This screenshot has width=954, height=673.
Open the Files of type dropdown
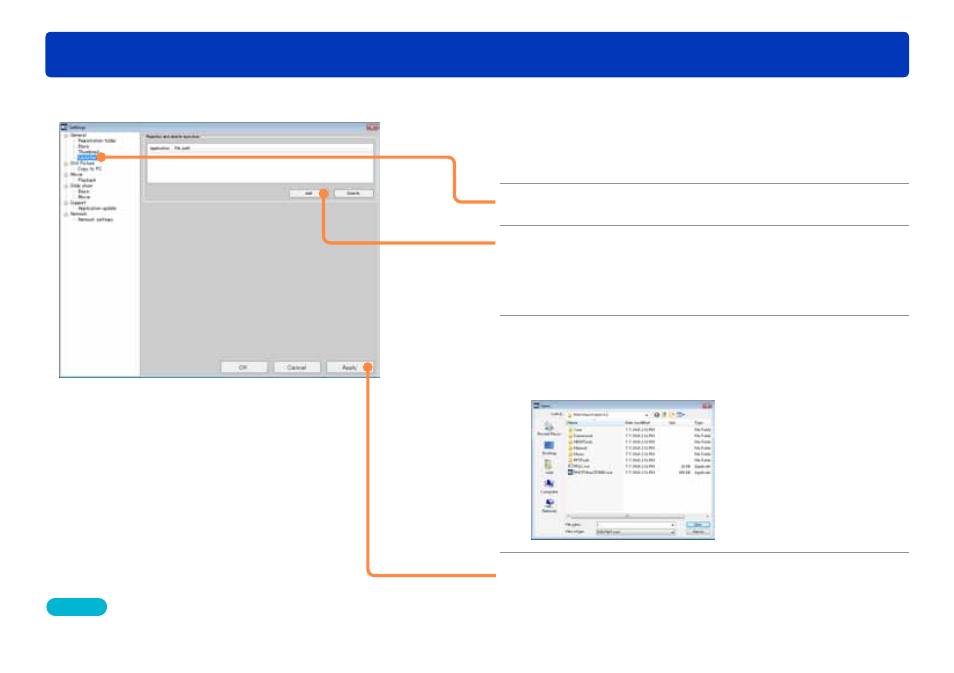635,532
